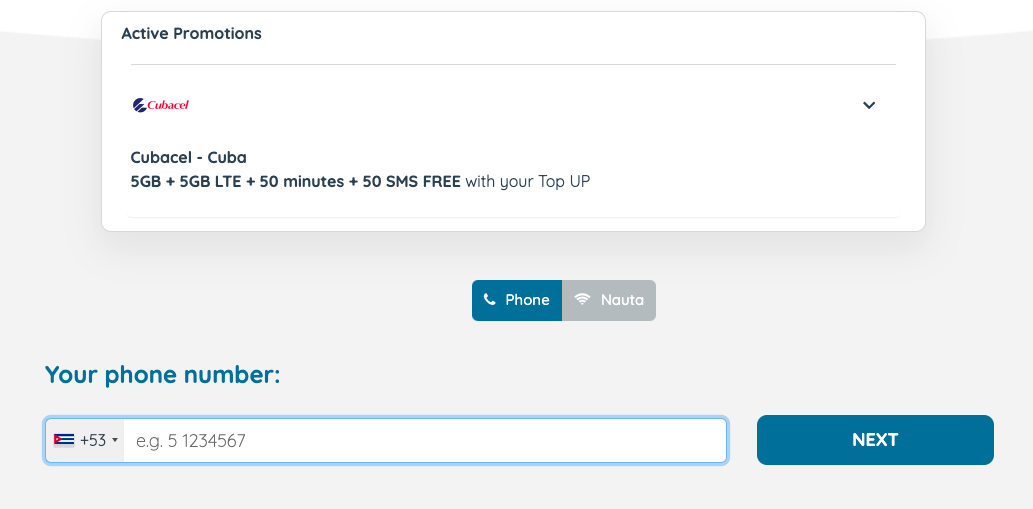Click the Cubacel - Cuba title
1033x509 pixels.
(x=188, y=157)
